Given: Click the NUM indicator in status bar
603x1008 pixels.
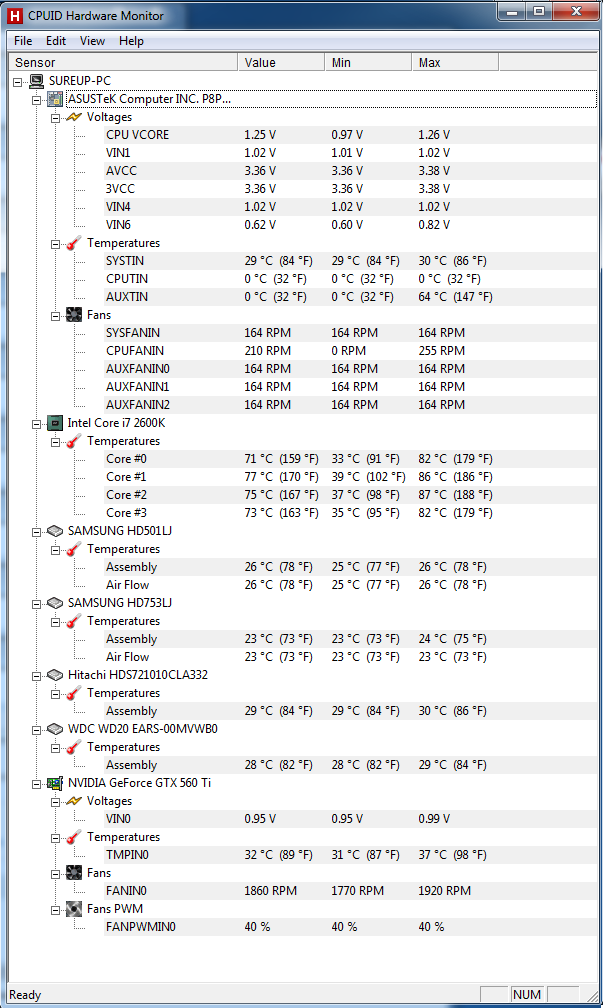Looking at the screenshot, I should [x=526, y=994].
